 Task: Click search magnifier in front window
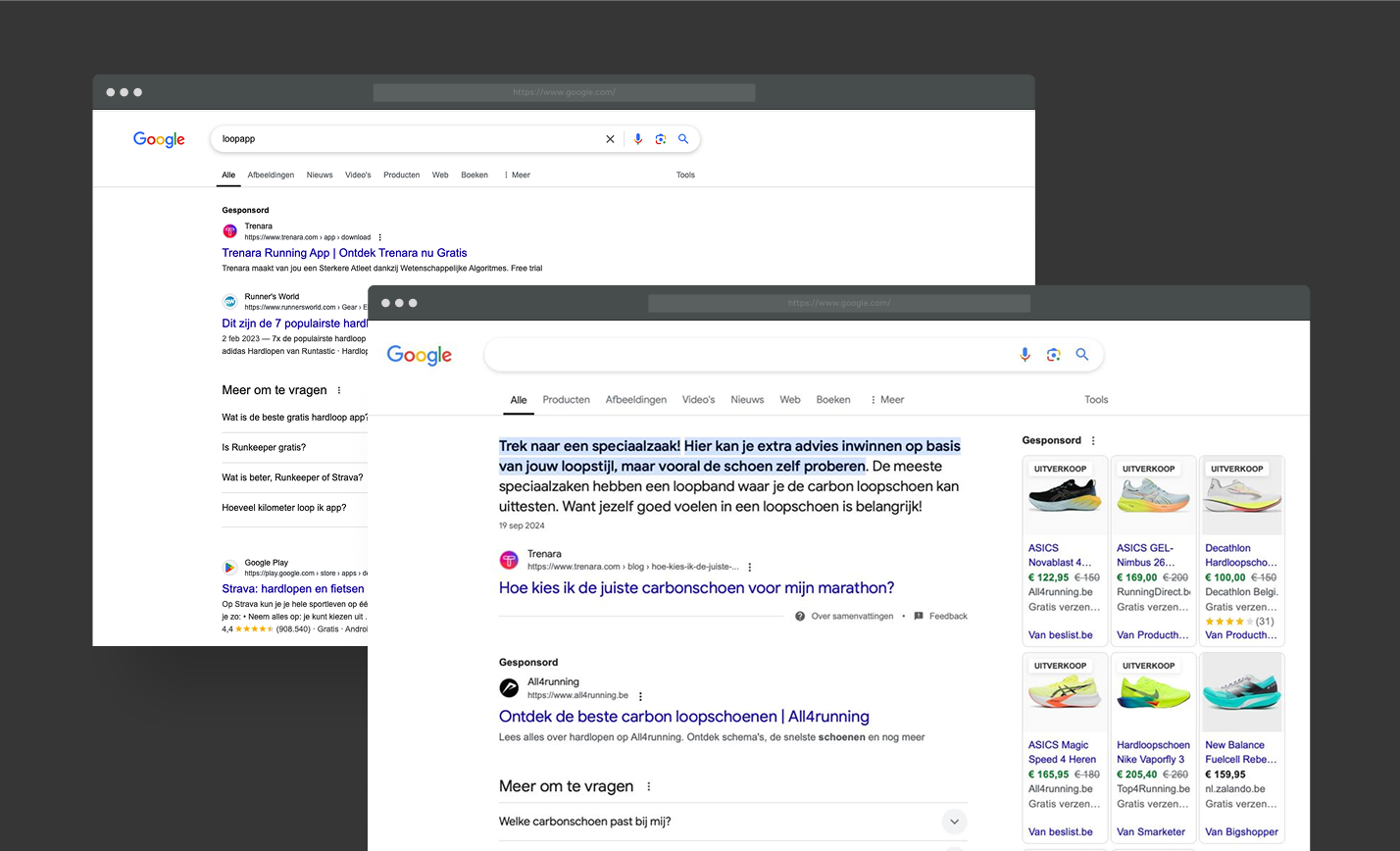point(1082,355)
